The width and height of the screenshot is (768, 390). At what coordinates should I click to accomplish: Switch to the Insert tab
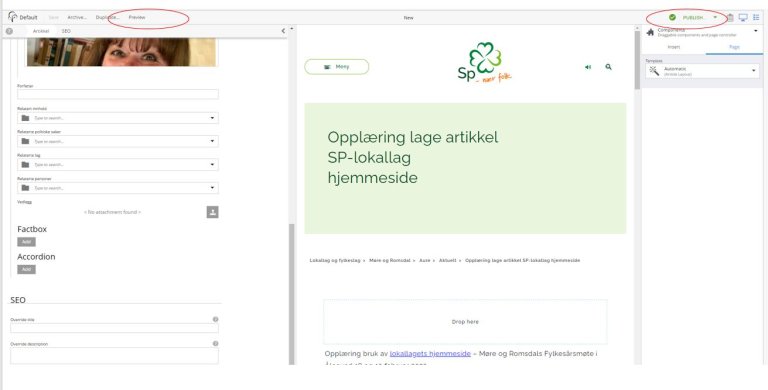[674, 47]
